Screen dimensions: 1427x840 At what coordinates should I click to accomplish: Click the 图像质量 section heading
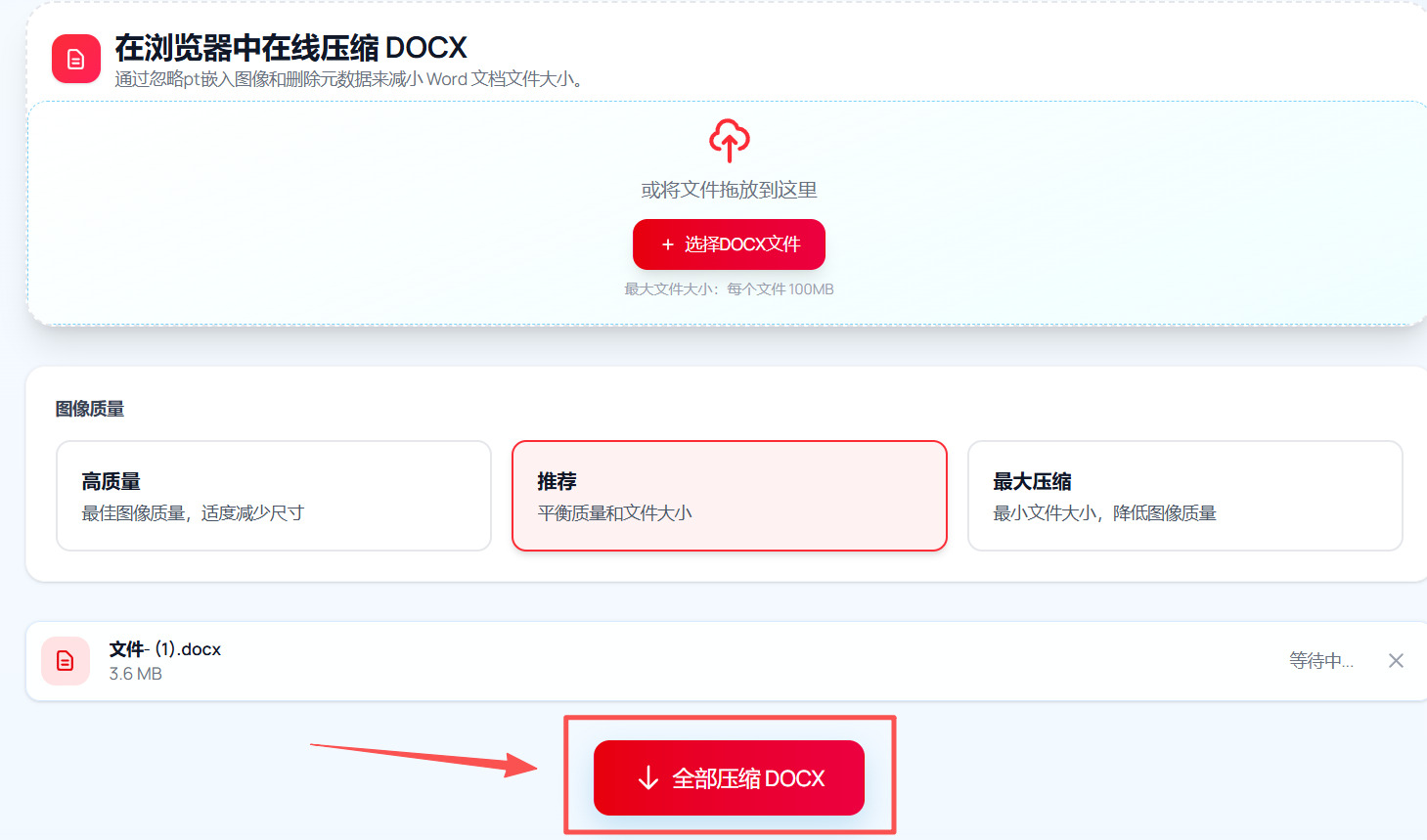[x=90, y=409]
